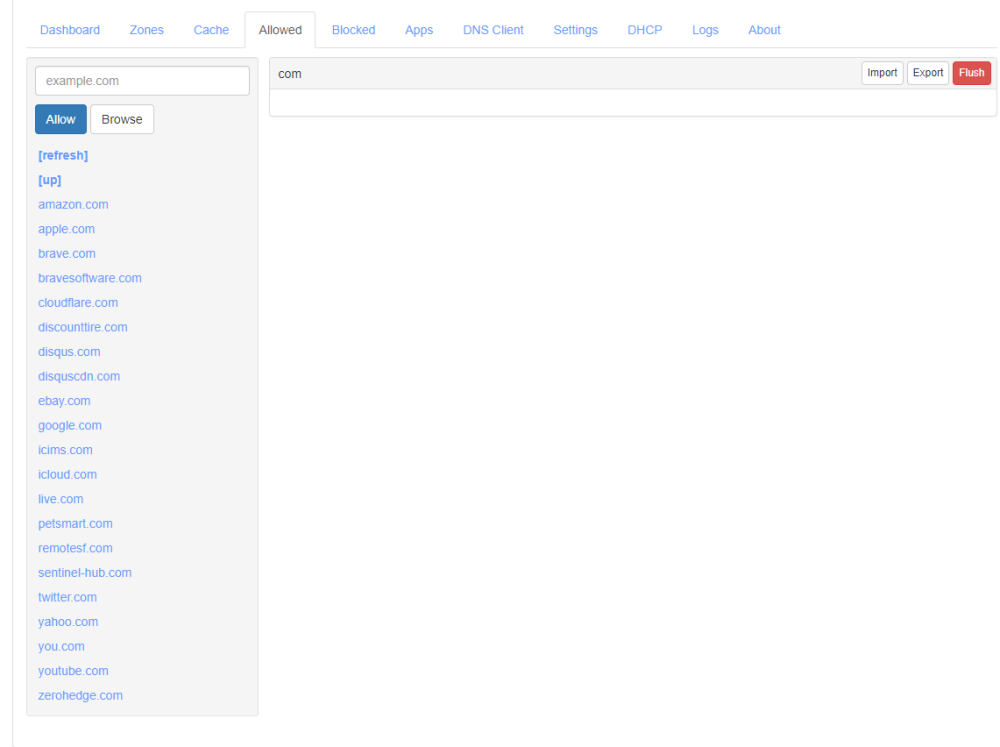Click the example.com domain input field
1000x747 pixels.
pos(142,81)
